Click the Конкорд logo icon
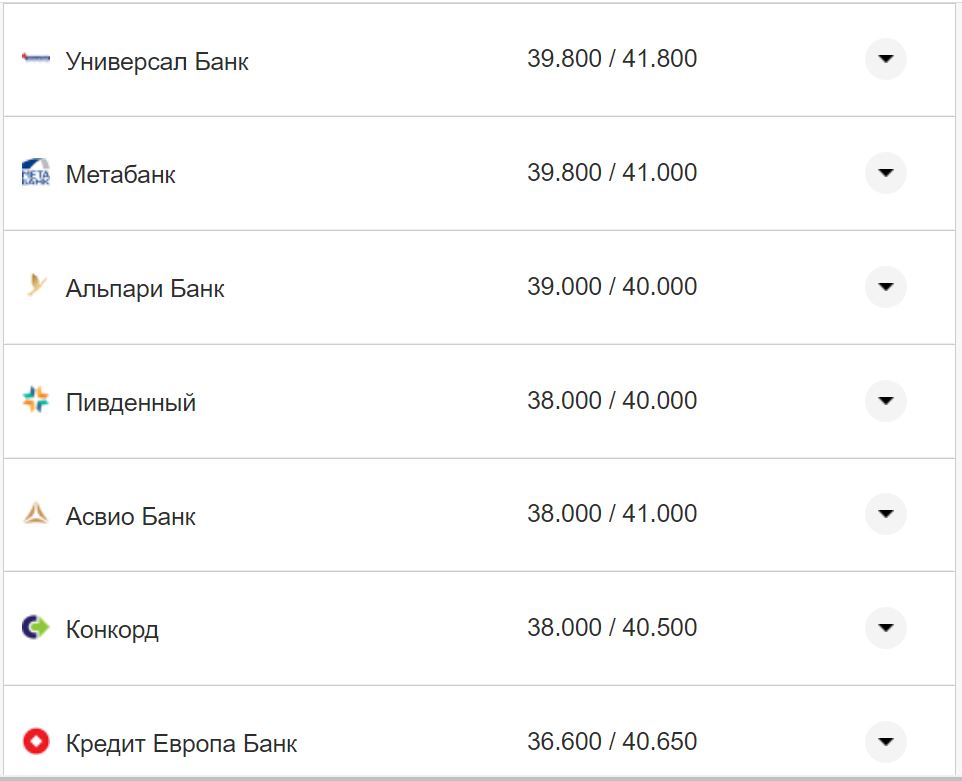 click(35, 629)
